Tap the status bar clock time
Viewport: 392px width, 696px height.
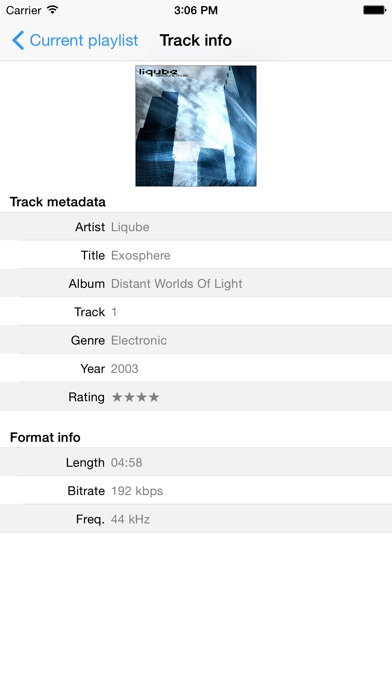pos(196,10)
